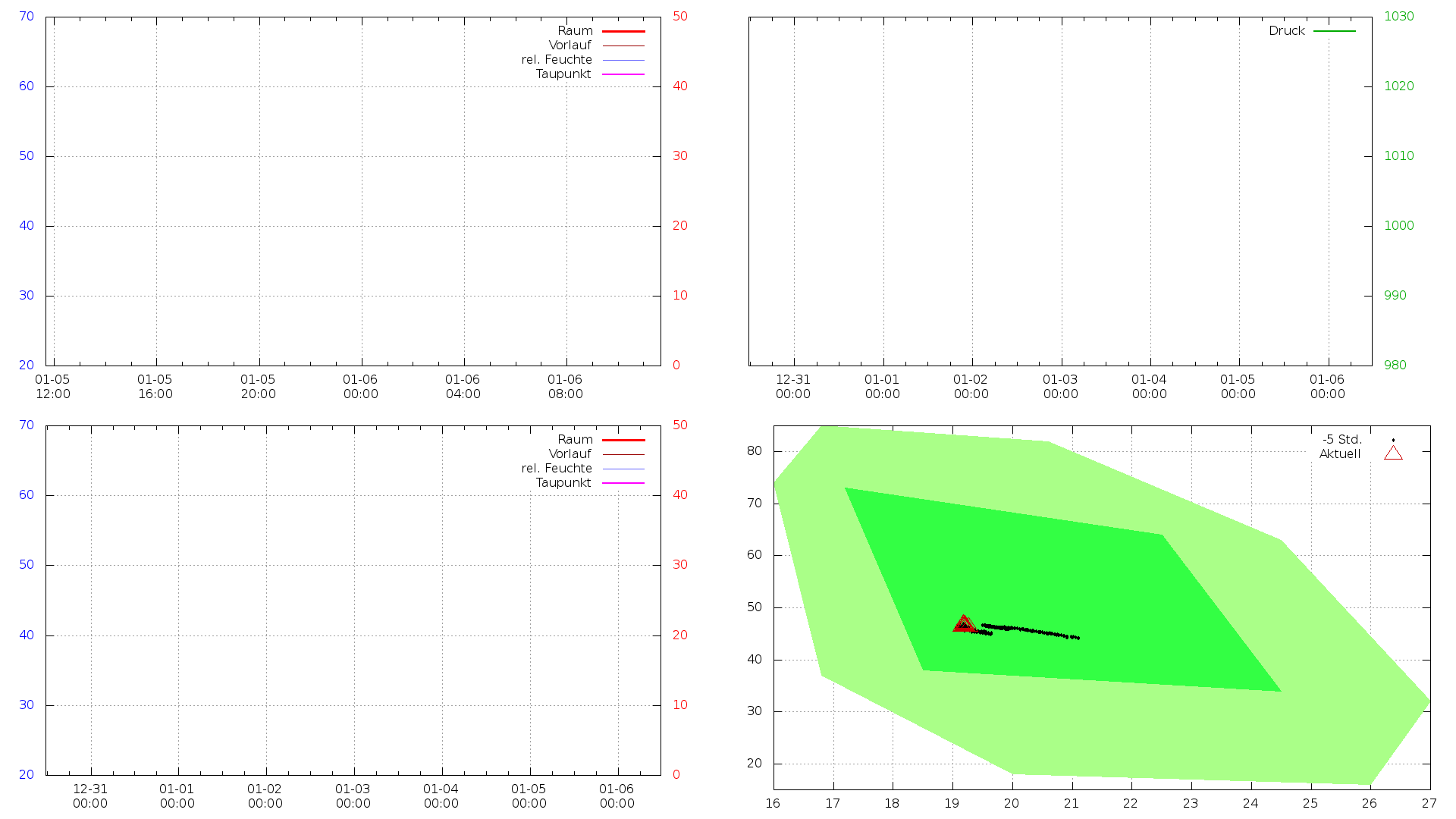The height and width of the screenshot is (819, 1456).
Task: Click the -5 Std. dot symbol in the legend
Action: (x=1393, y=440)
